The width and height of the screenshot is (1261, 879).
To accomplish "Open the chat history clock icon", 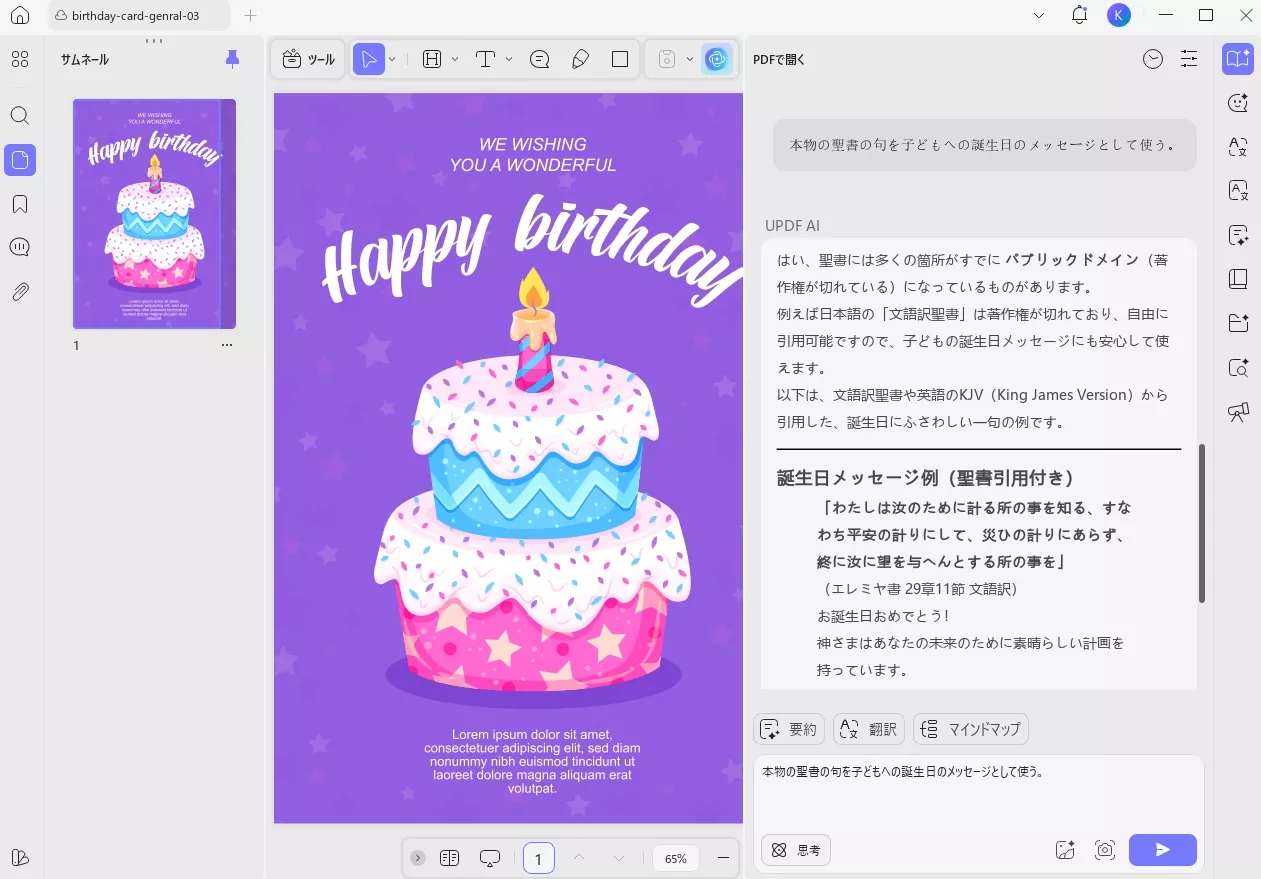I will click(x=1153, y=60).
